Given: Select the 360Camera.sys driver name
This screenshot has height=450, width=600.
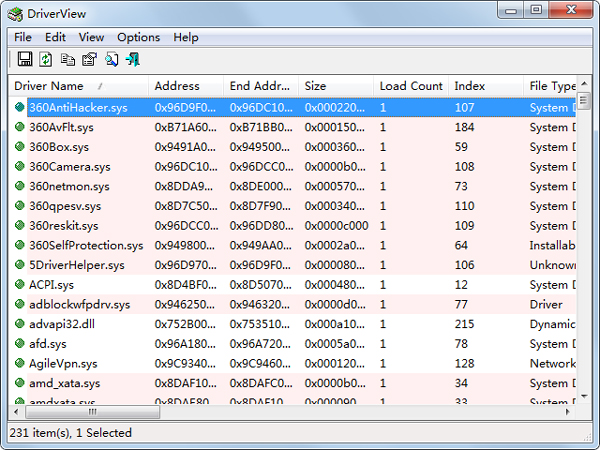Looking at the screenshot, I should (x=70, y=167).
